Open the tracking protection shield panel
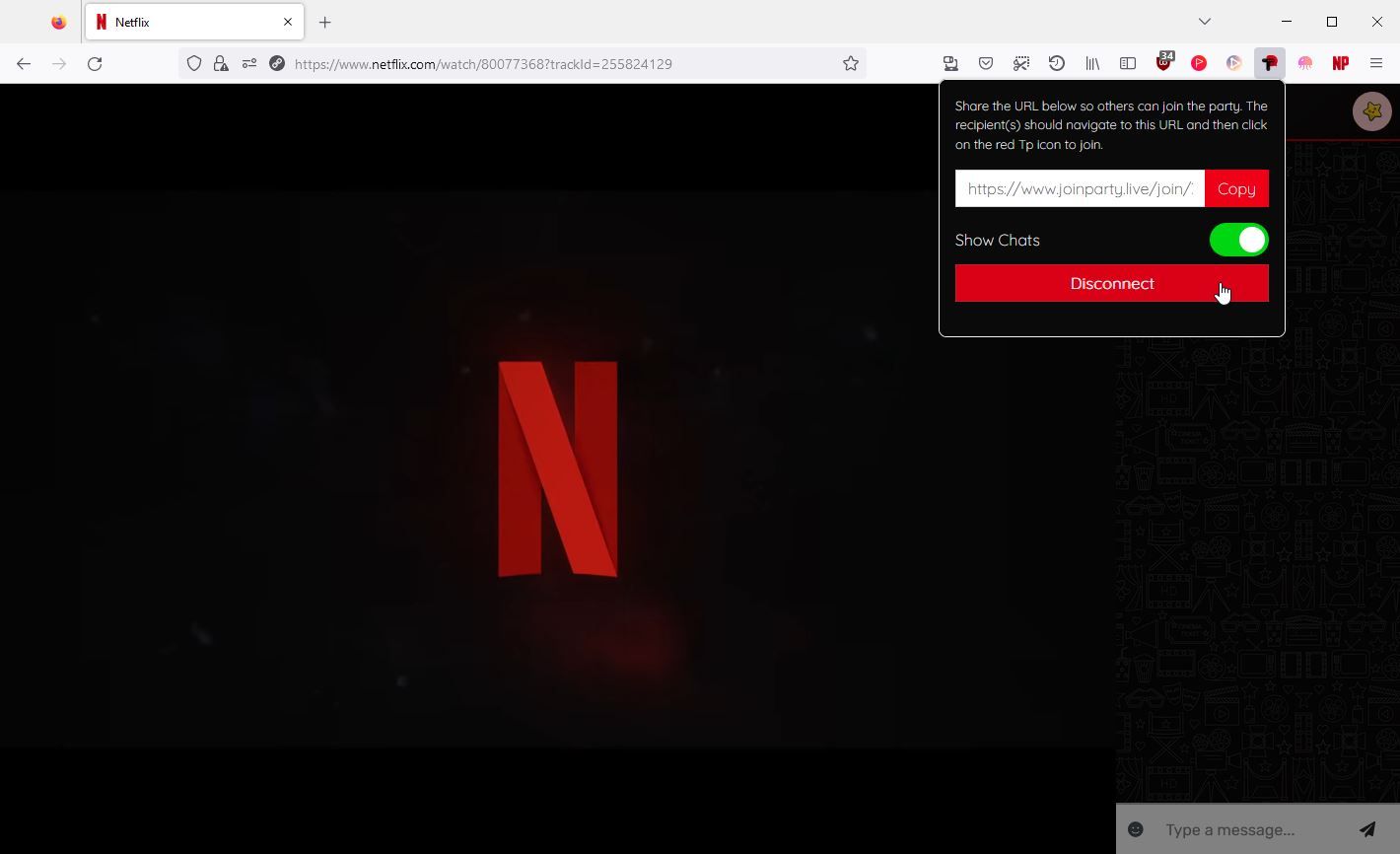1400x854 pixels. [x=194, y=63]
